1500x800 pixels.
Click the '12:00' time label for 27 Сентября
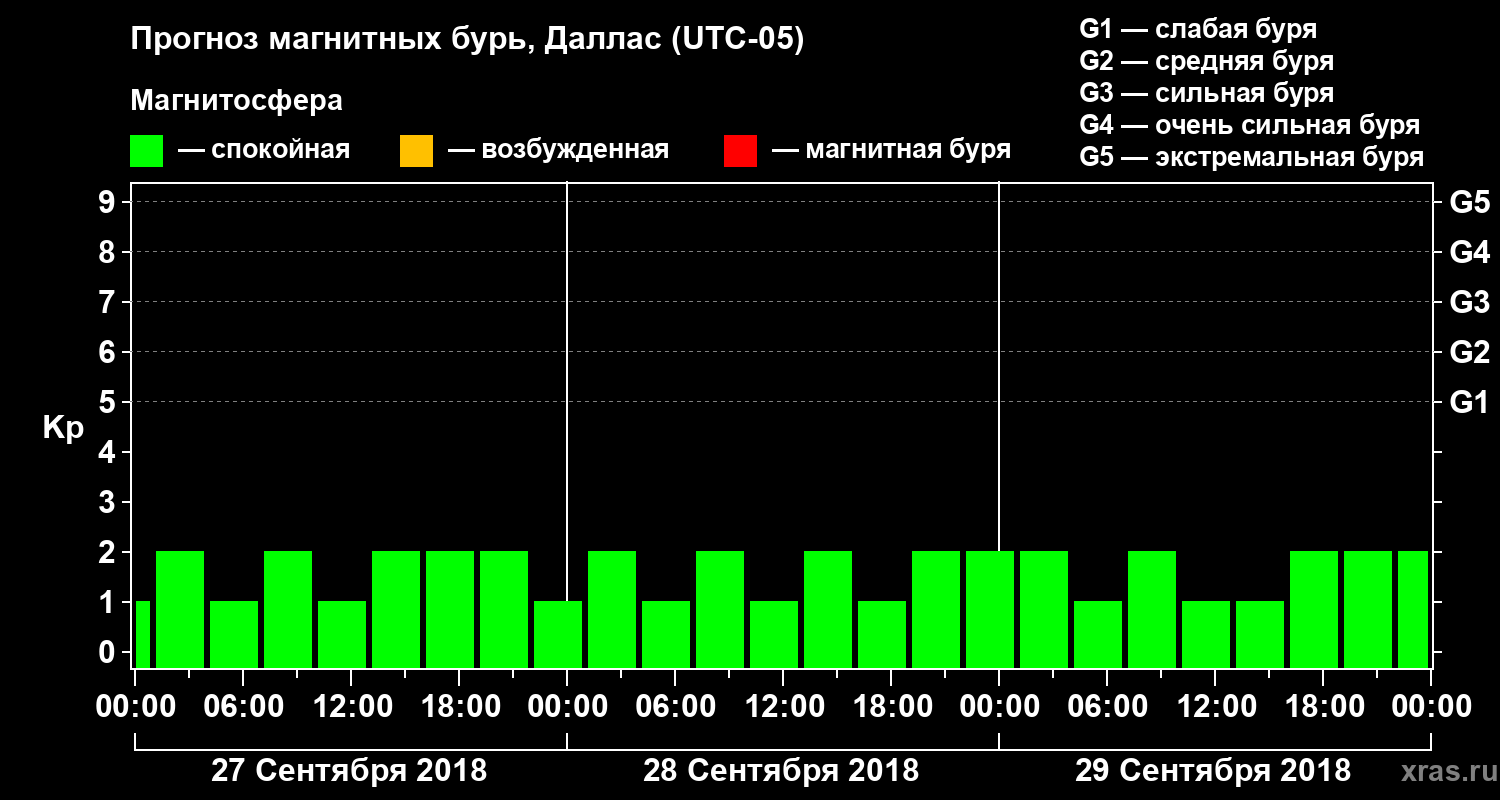click(x=351, y=706)
